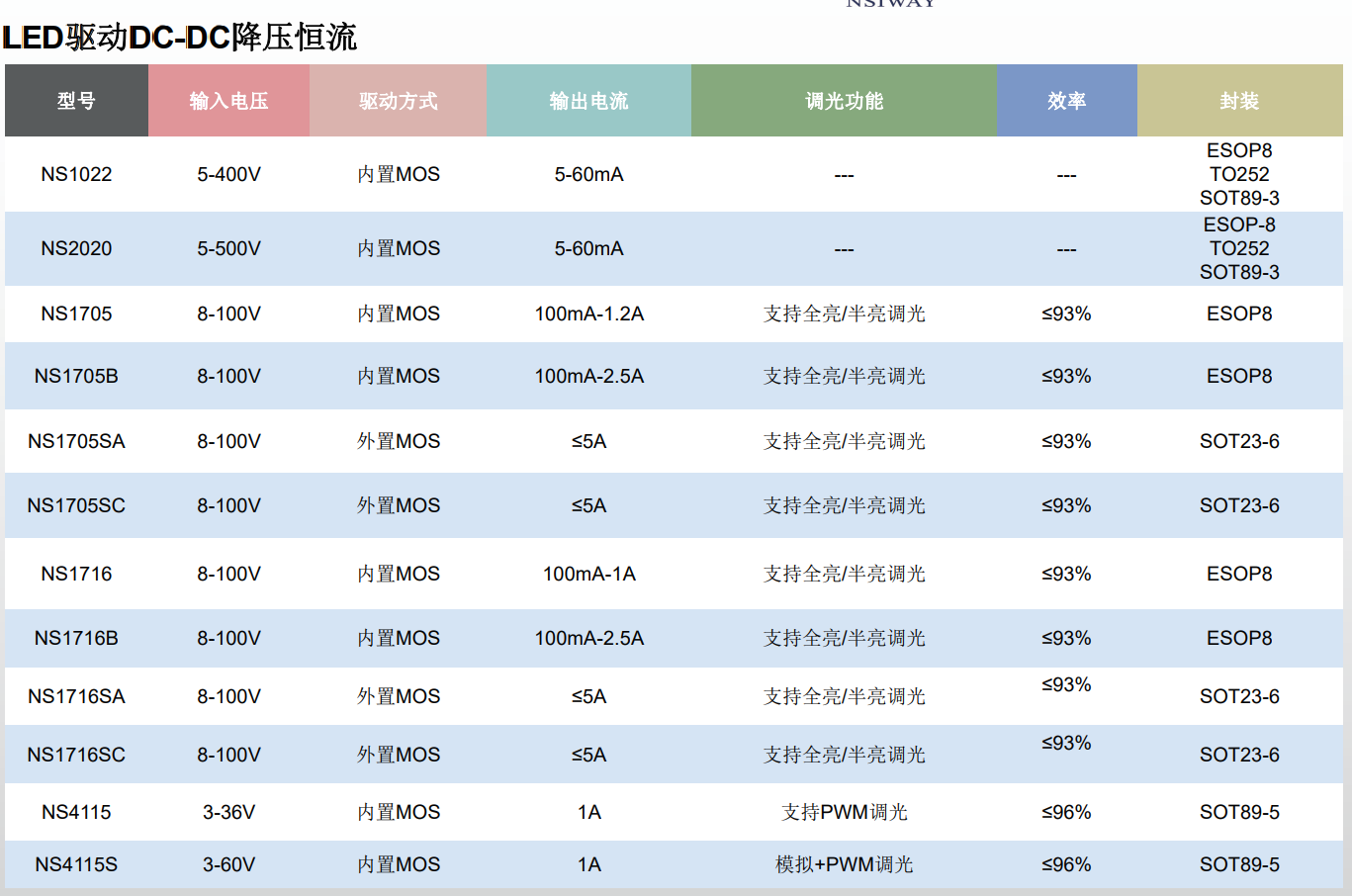Click package 'ESOP8' in NS1716B row
1352x896 pixels.
(x=1239, y=638)
